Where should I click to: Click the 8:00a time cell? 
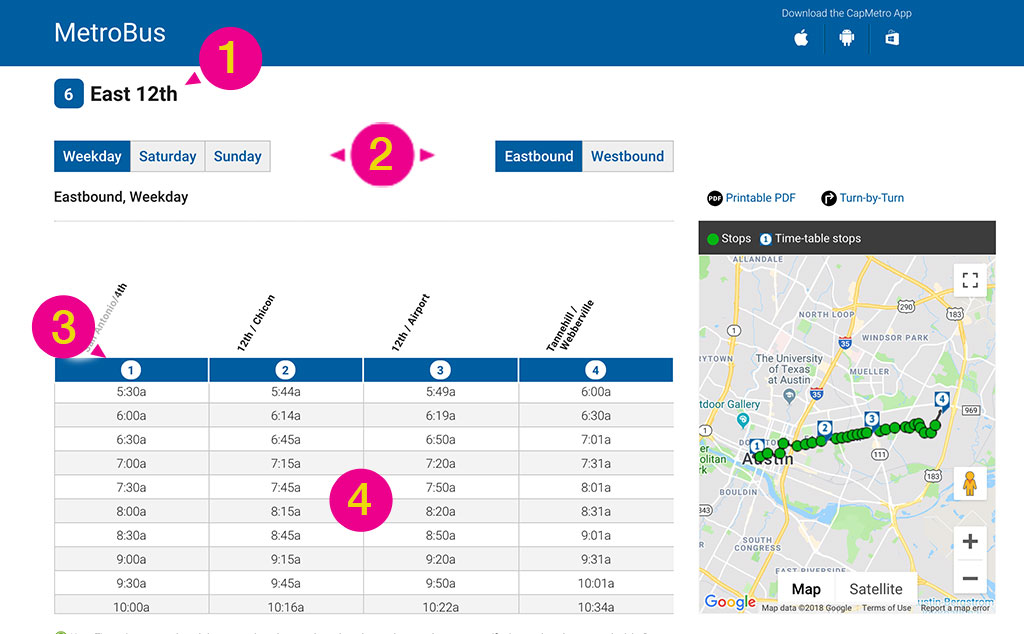tap(131, 511)
